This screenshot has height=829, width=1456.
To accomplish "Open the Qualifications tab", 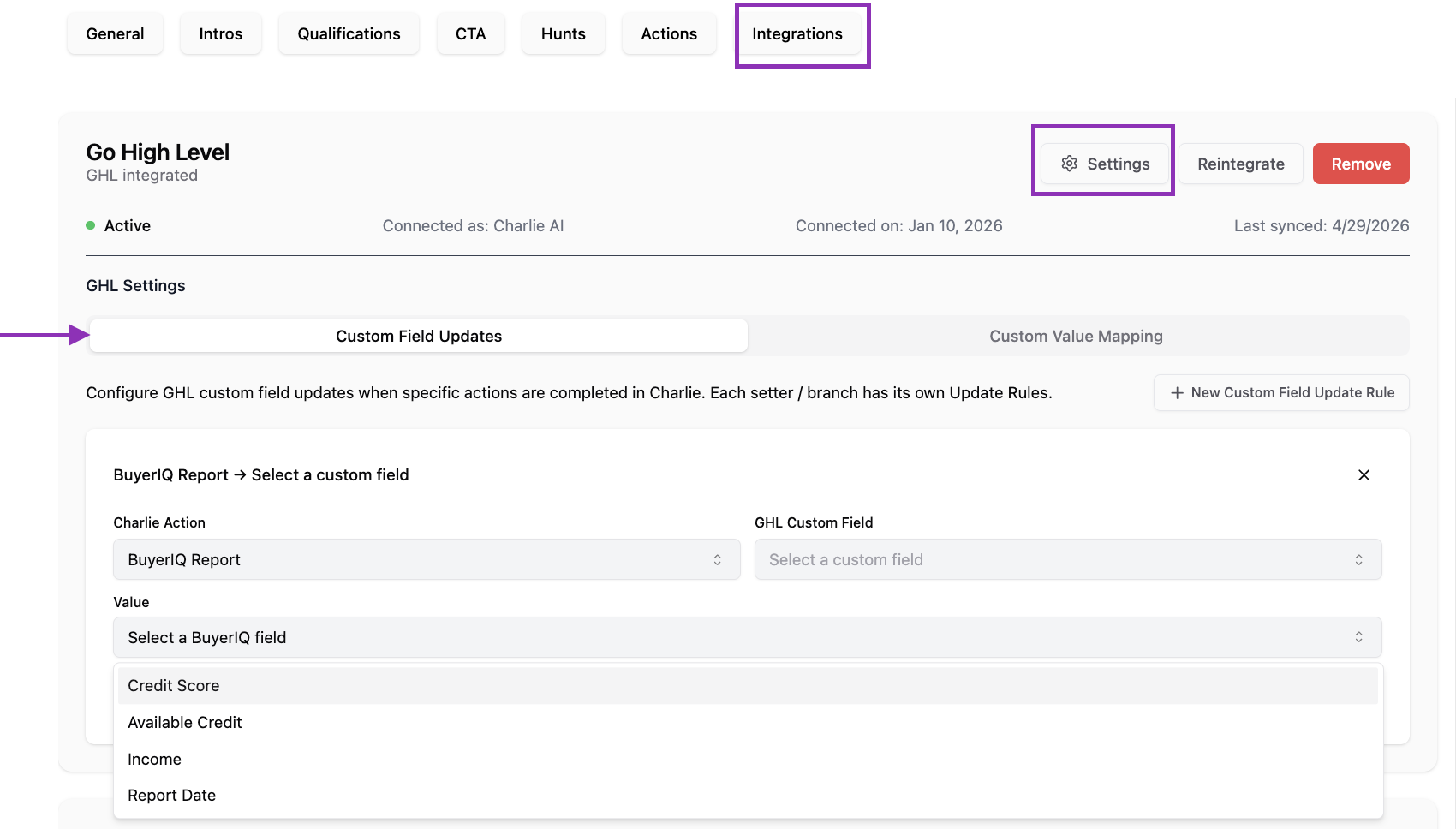I will click(349, 34).
